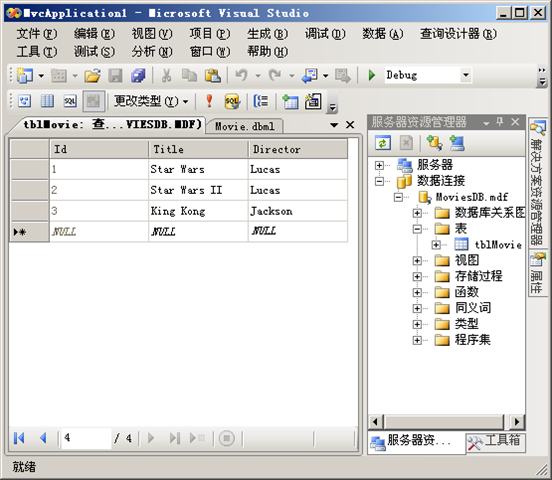Image resolution: width=552 pixels, height=480 pixels.
Task: Go to first record navigation button
Action: coord(19,438)
